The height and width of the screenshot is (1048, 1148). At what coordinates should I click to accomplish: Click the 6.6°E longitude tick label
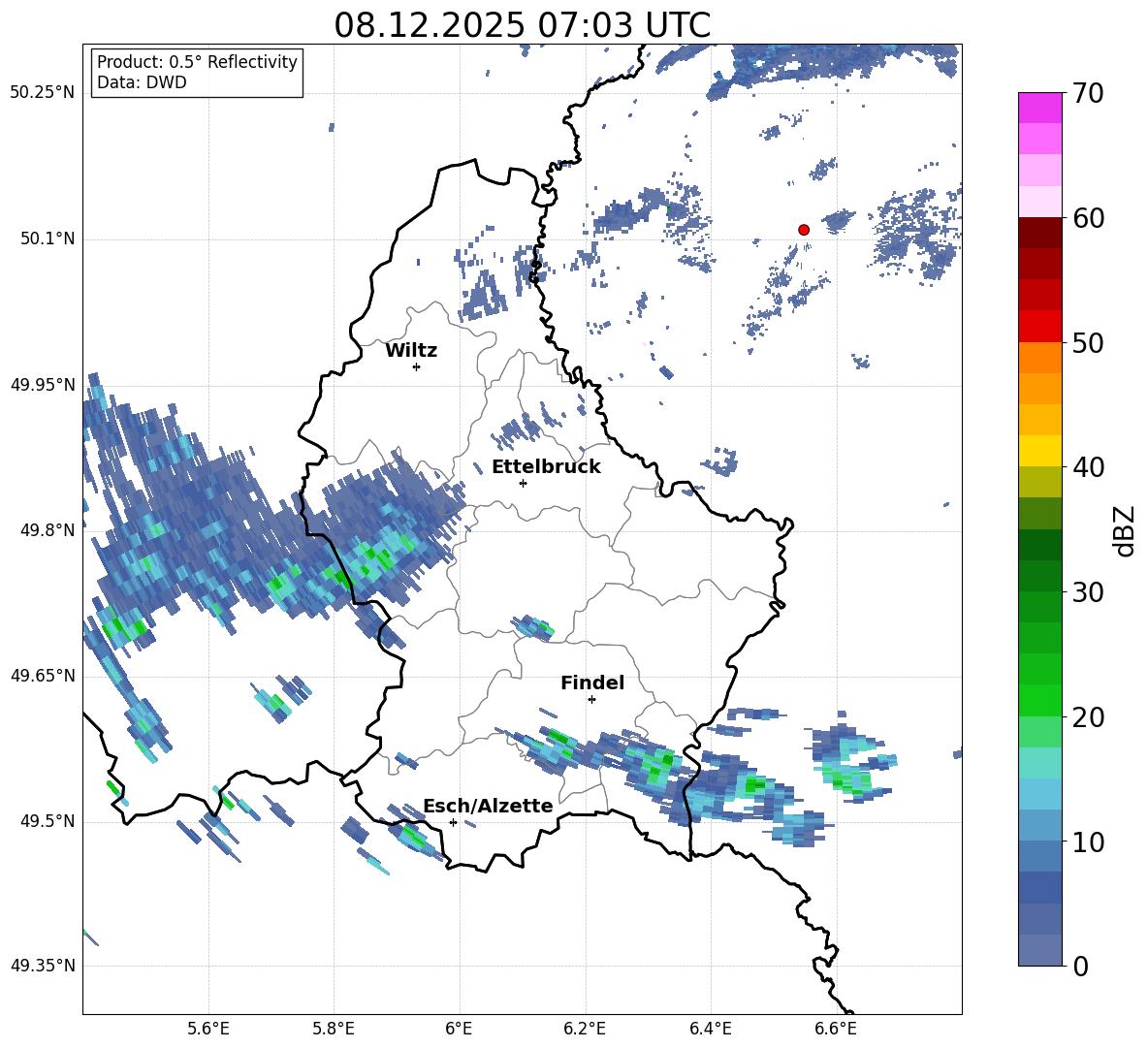[x=836, y=1029]
